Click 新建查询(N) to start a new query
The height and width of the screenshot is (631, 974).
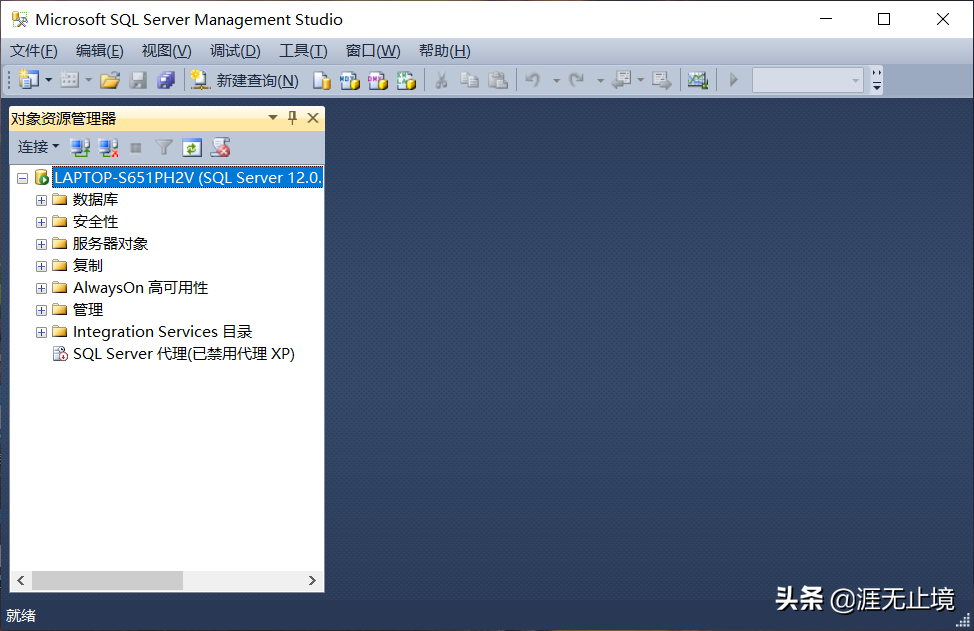(x=245, y=80)
